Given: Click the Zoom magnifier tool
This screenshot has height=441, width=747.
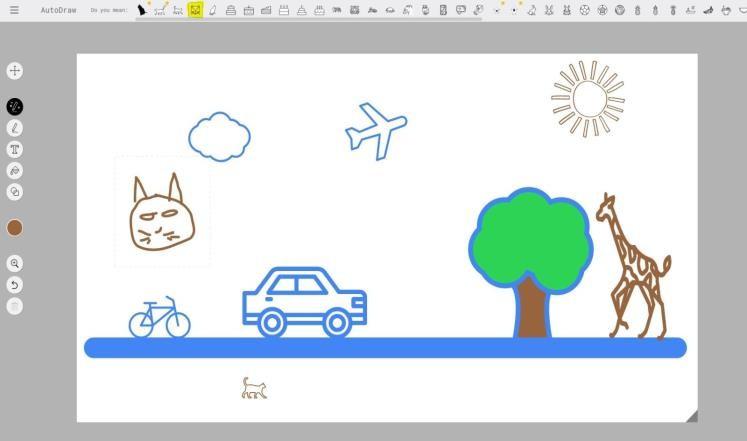Looking at the screenshot, I should pyautogui.click(x=15, y=264).
